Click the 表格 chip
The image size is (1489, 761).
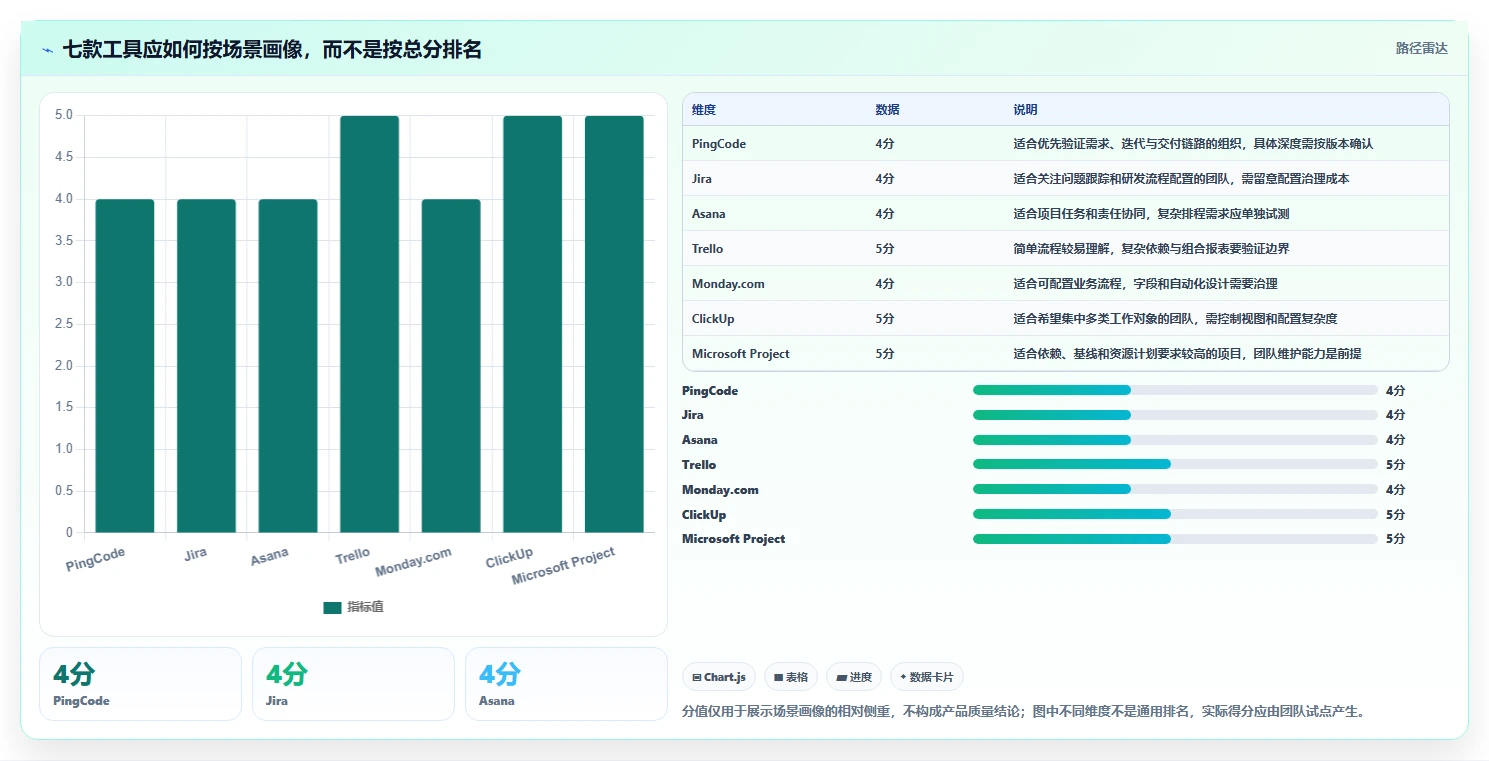pyautogui.click(x=791, y=677)
